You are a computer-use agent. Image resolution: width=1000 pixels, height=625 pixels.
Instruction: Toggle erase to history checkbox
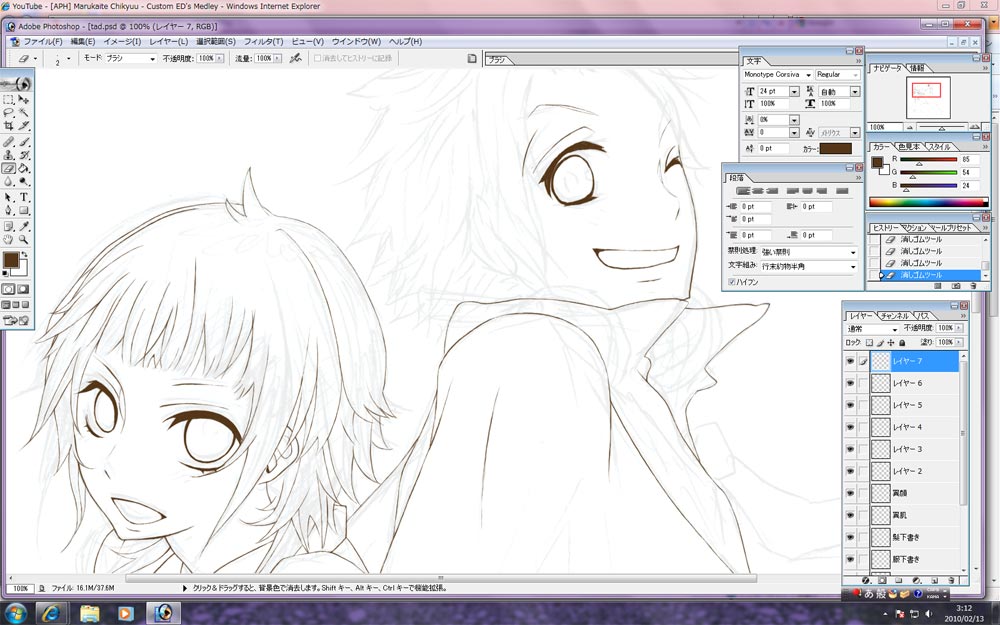pyautogui.click(x=317, y=58)
